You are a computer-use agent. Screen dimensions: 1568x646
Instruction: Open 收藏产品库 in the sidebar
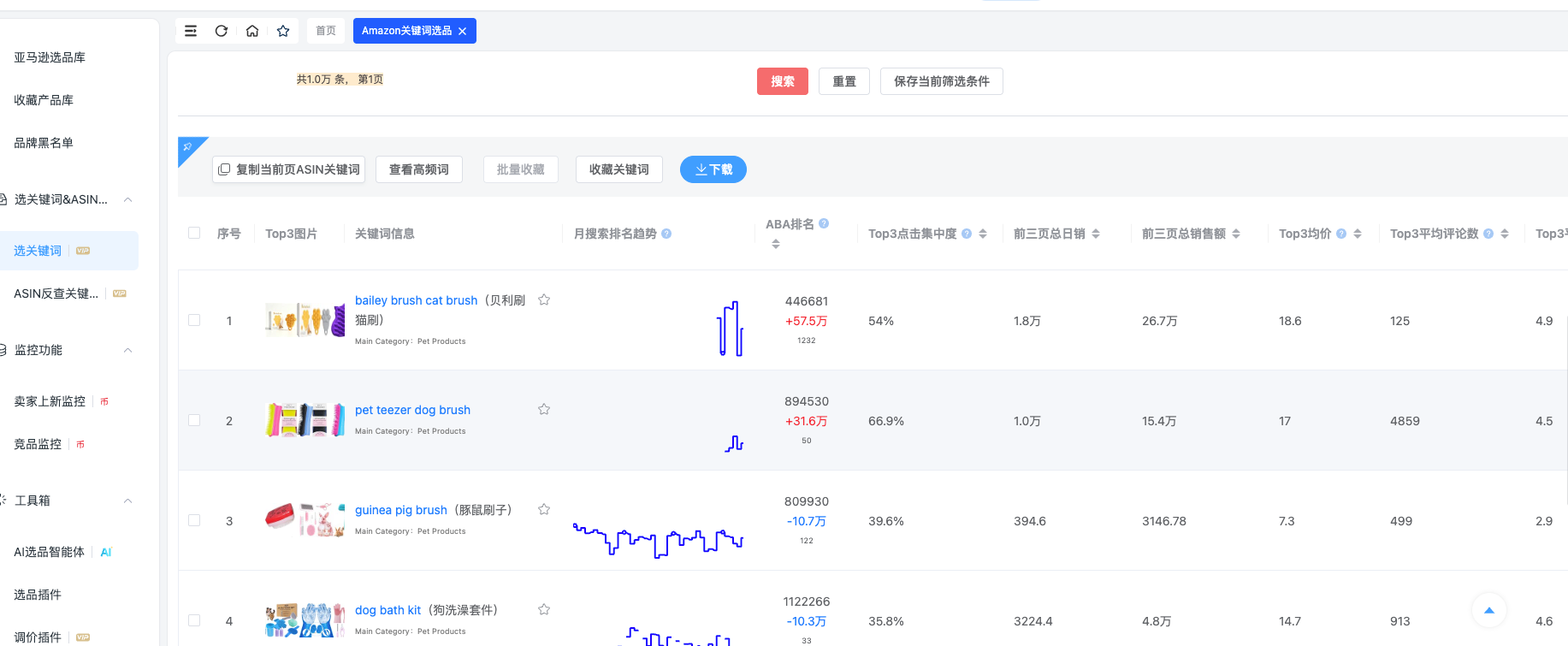(x=44, y=100)
